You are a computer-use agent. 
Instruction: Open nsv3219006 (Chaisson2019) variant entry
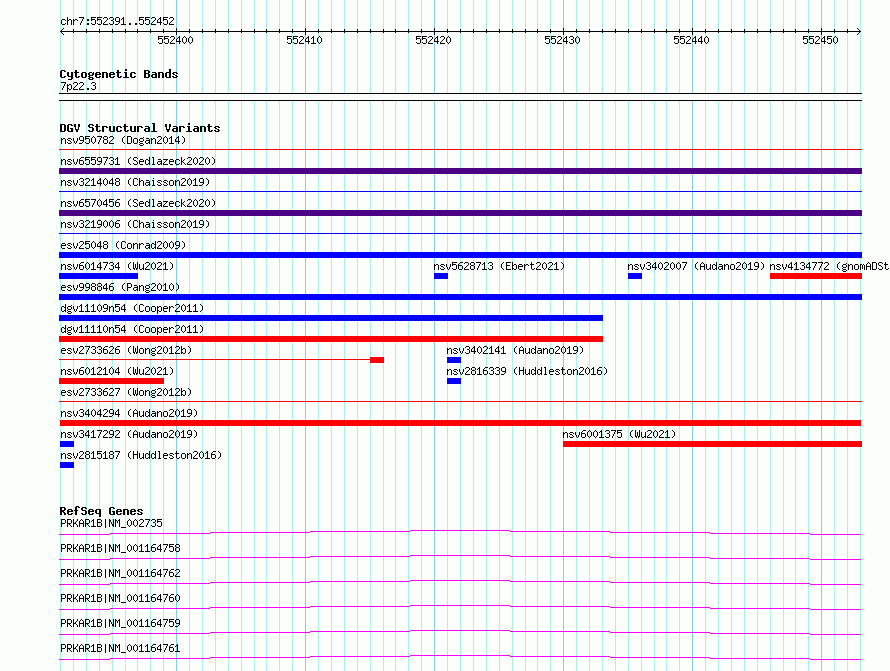[x=135, y=224]
